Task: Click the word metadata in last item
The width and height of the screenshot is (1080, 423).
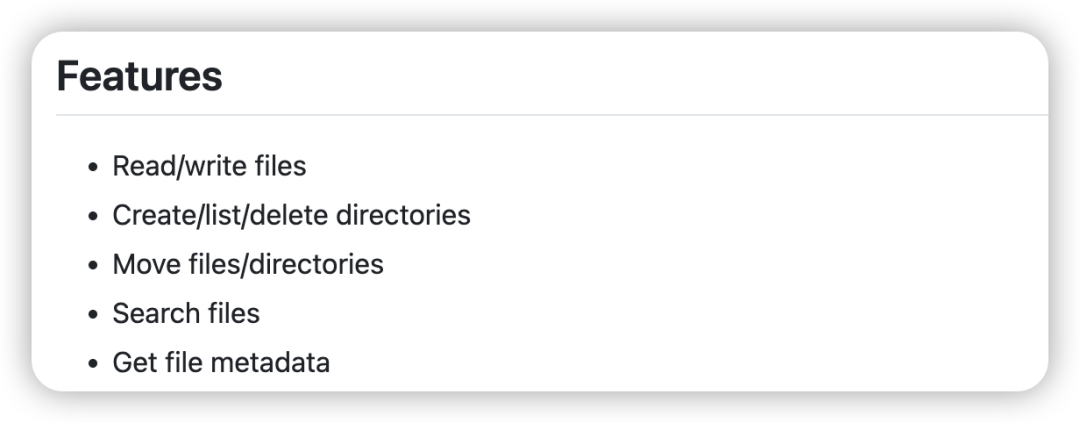Action: pos(269,362)
